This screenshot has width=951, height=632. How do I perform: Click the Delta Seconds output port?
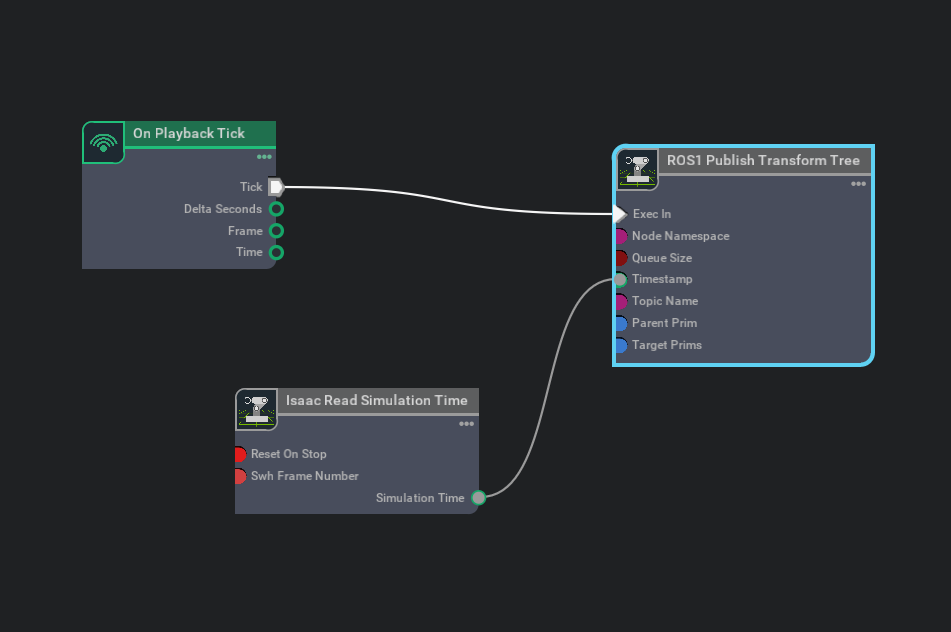pyautogui.click(x=277, y=209)
